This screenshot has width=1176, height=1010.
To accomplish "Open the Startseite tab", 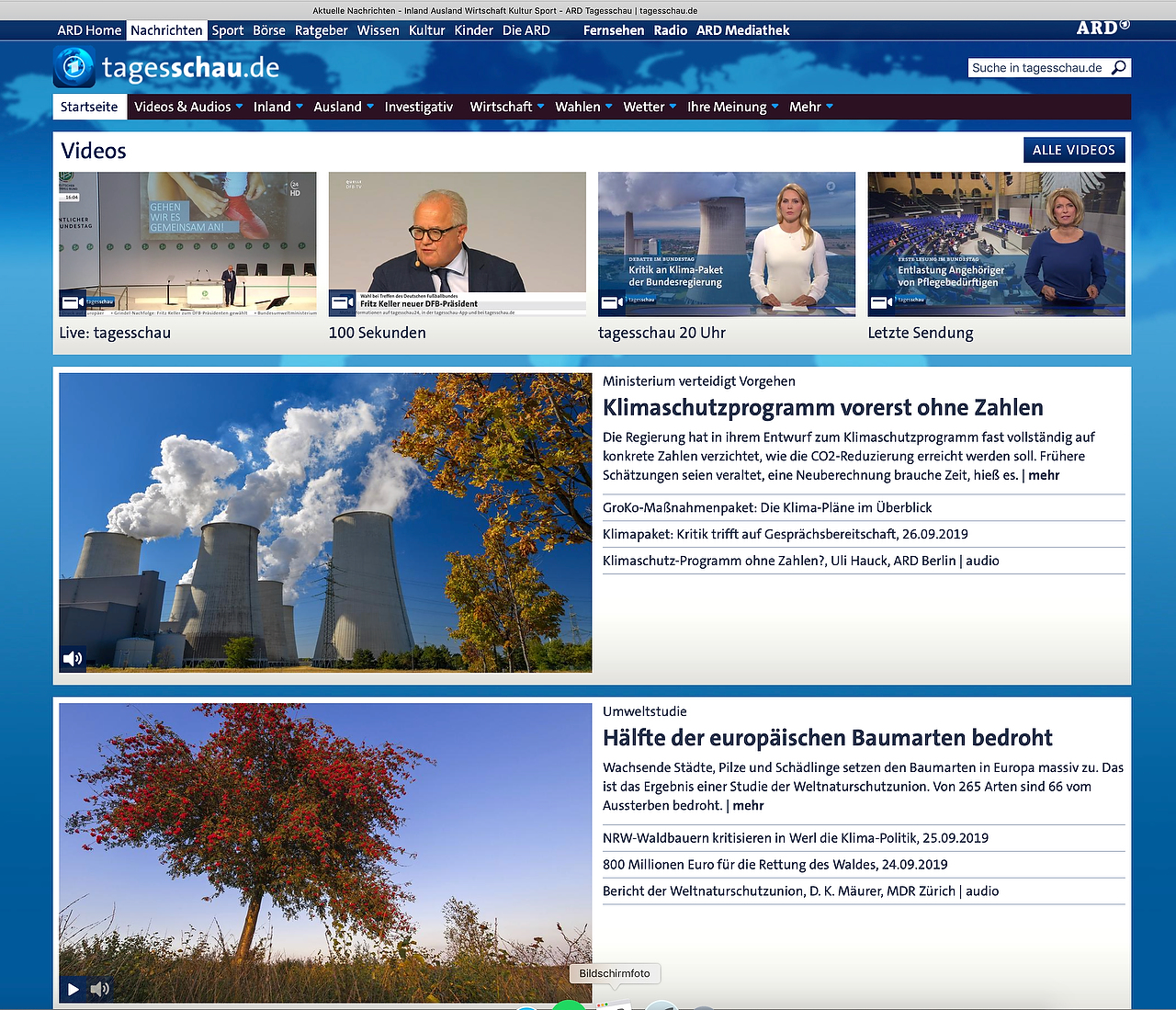I will [89, 107].
